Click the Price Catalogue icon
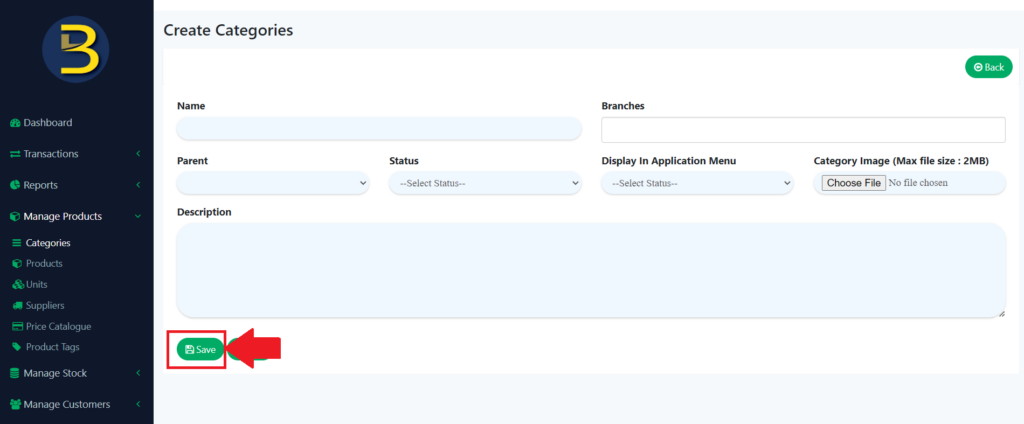Image resolution: width=1024 pixels, height=424 pixels. (x=16, y=327)
